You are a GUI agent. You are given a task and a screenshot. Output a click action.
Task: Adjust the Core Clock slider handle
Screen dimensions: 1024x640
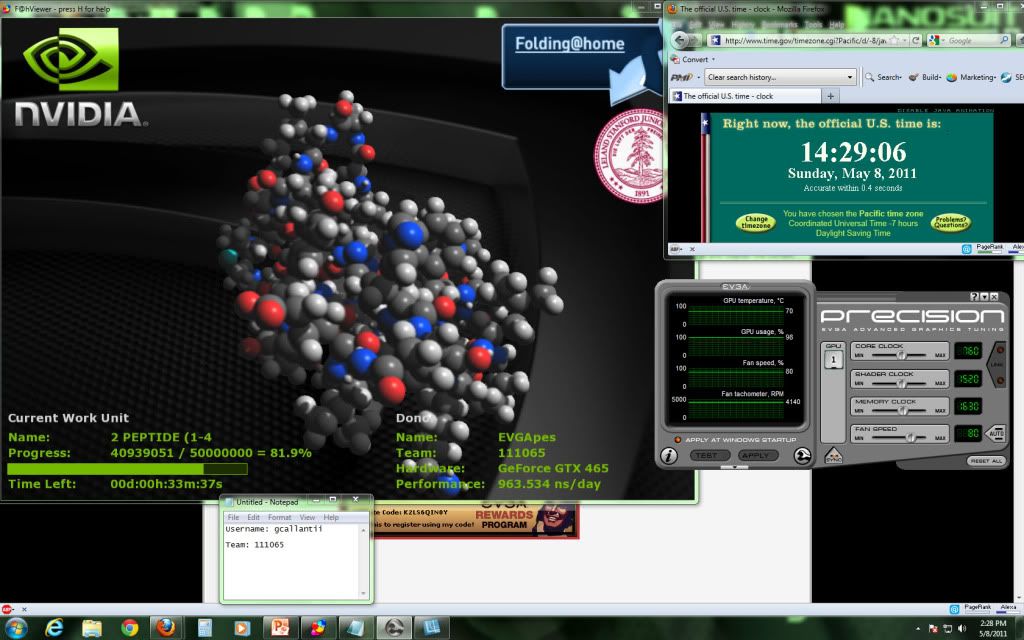pyautogui.click(x=901, y=353)
